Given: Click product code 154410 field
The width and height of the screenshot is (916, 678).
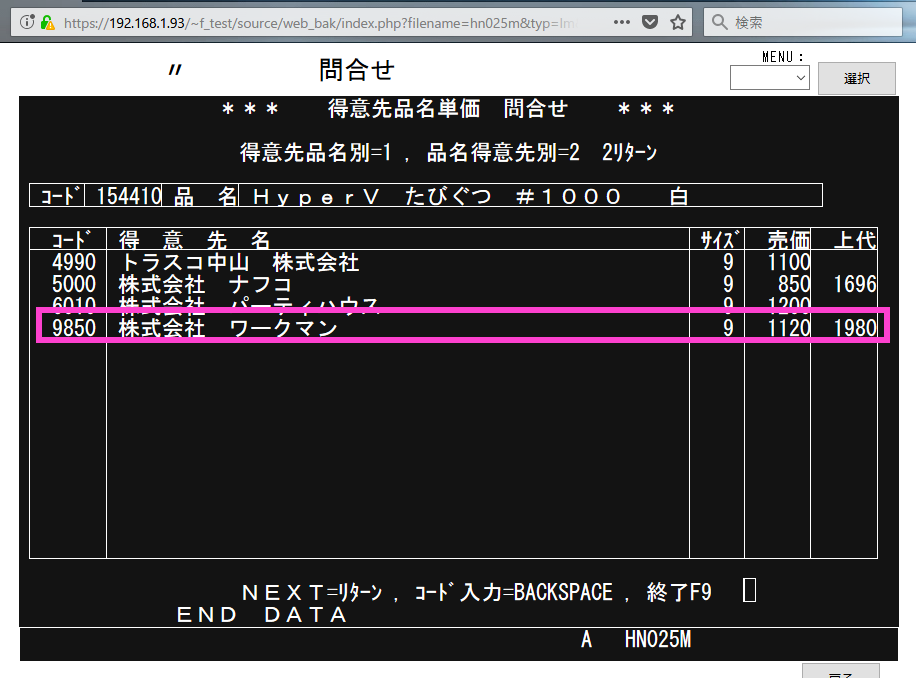Looking at the screenshot, I should tap(128, 196).
